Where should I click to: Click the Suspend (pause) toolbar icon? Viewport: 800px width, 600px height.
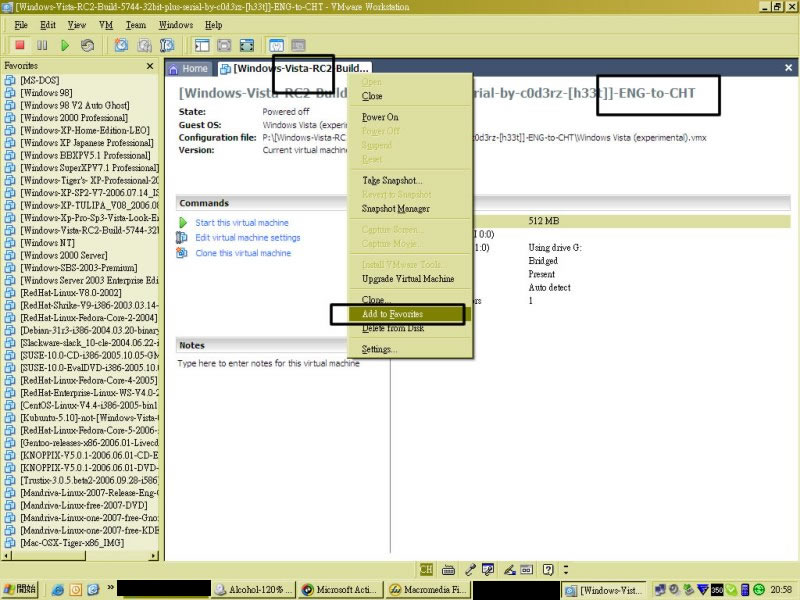[42, 45]
